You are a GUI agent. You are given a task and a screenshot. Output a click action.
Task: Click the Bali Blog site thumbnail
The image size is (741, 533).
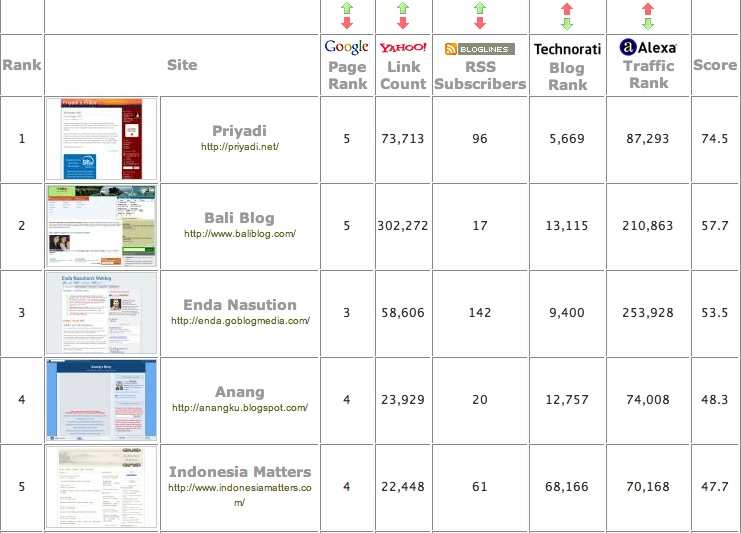[101, 226]
